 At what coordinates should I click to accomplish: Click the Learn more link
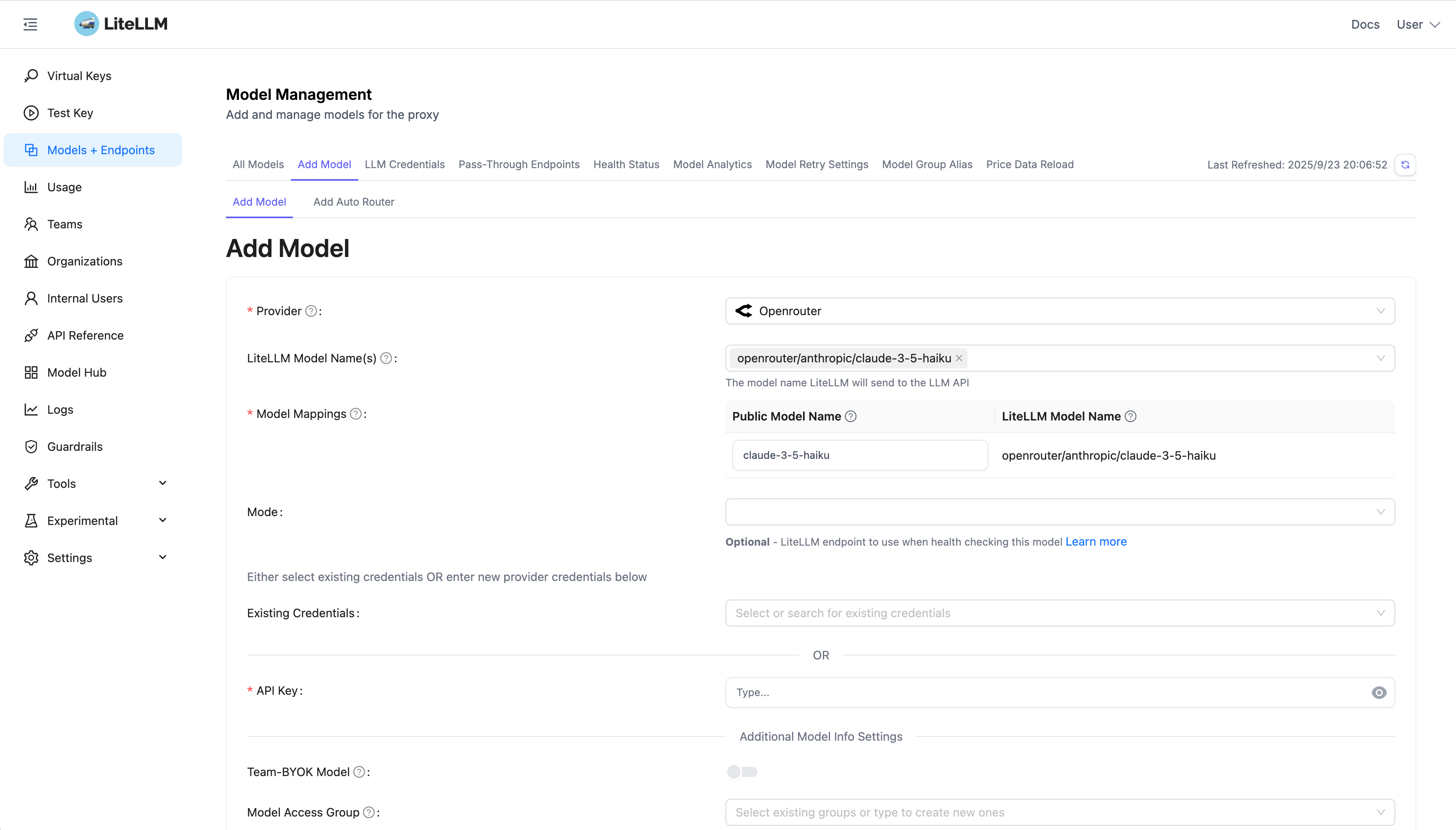[x=1096, y=541]
